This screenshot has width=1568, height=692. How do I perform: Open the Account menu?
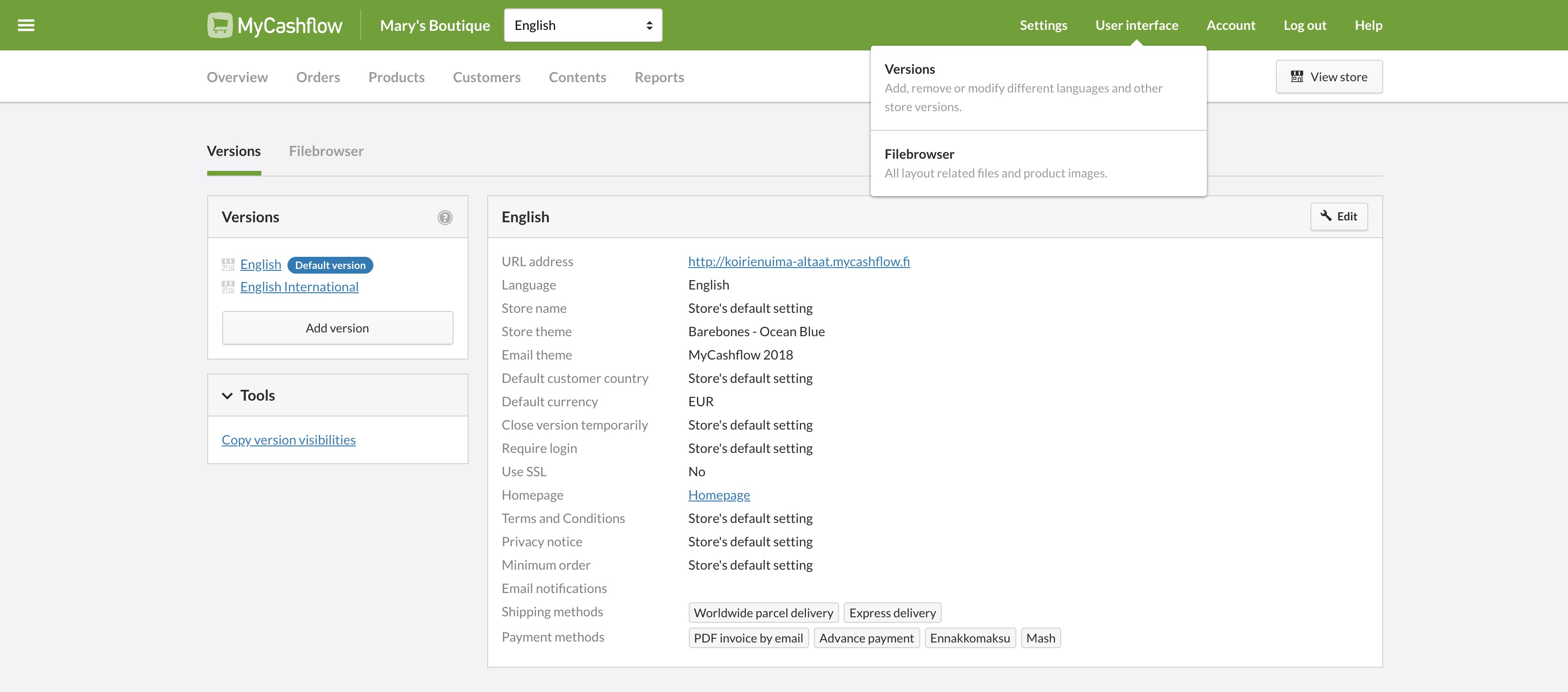click(1231, 25)
